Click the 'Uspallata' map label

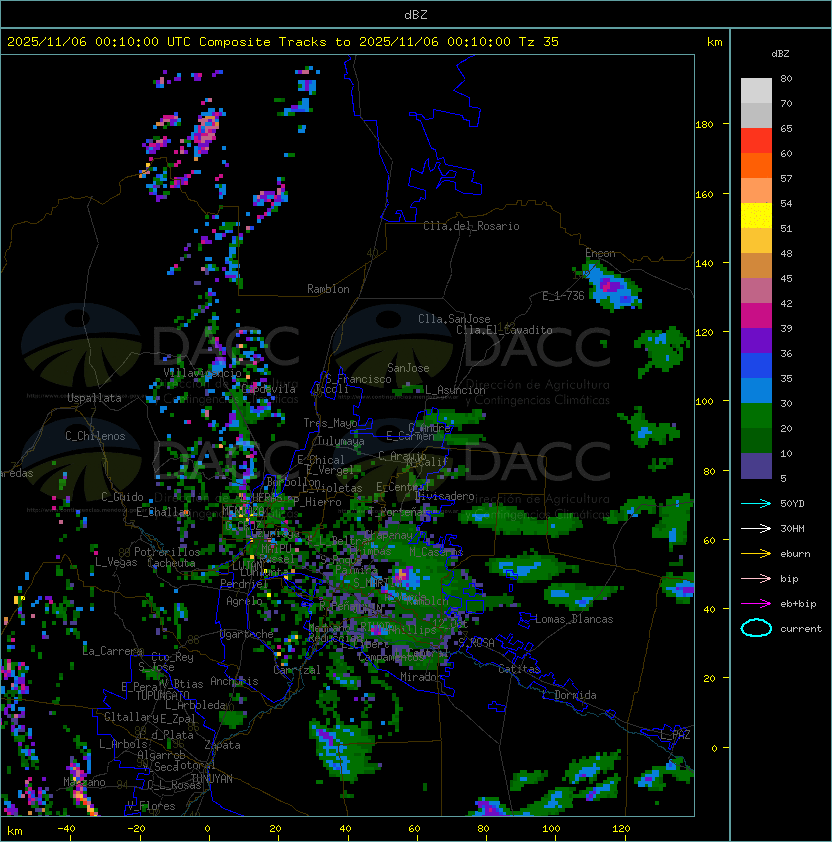click(x=94, y=398)
